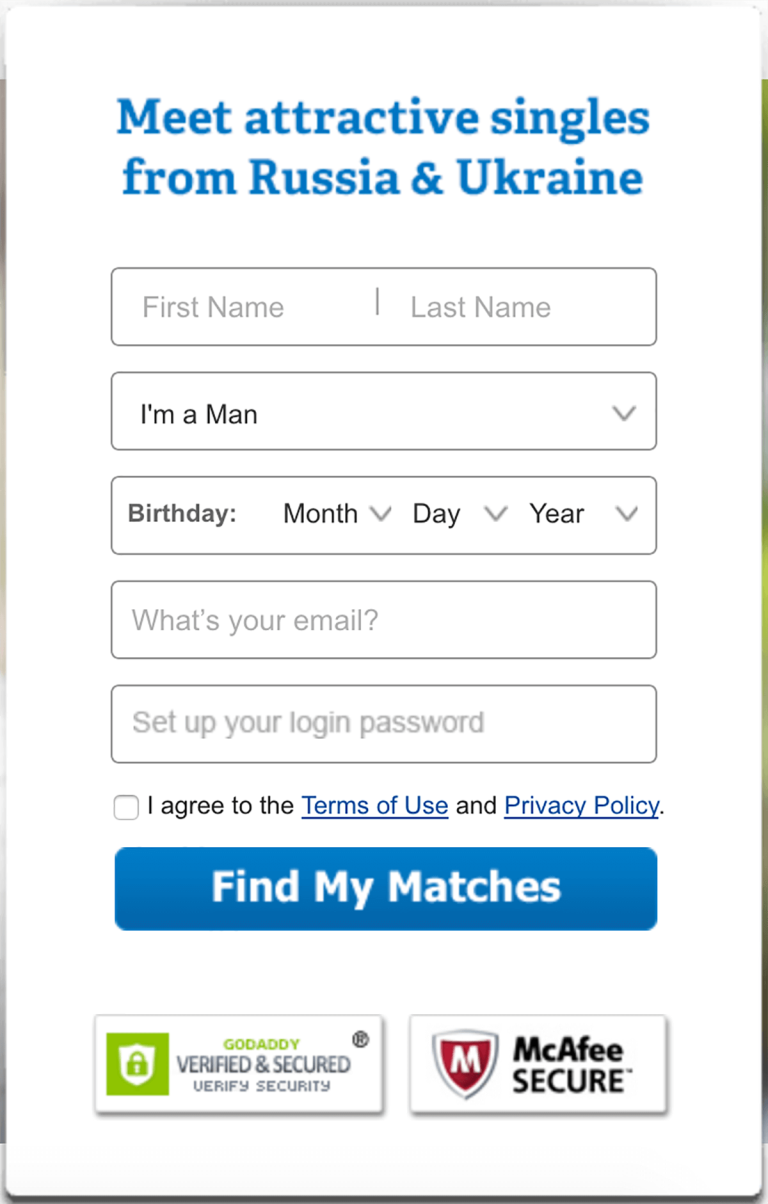Click the What's your email field
Image resolution: width=768 pixels, height=1204 pixels.
click(384, 620)
